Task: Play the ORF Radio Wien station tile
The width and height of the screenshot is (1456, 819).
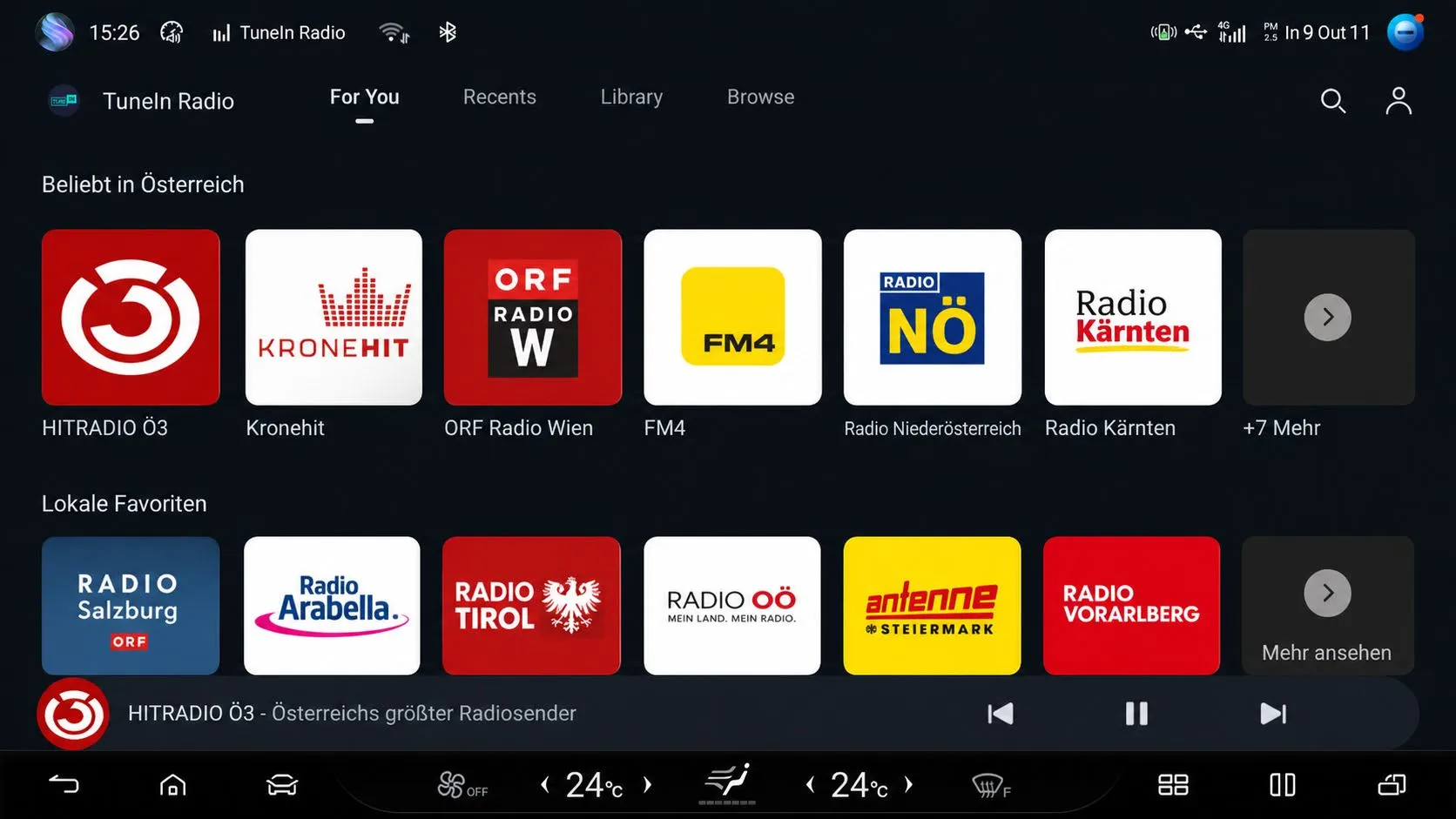Action: tap(533, 317)
